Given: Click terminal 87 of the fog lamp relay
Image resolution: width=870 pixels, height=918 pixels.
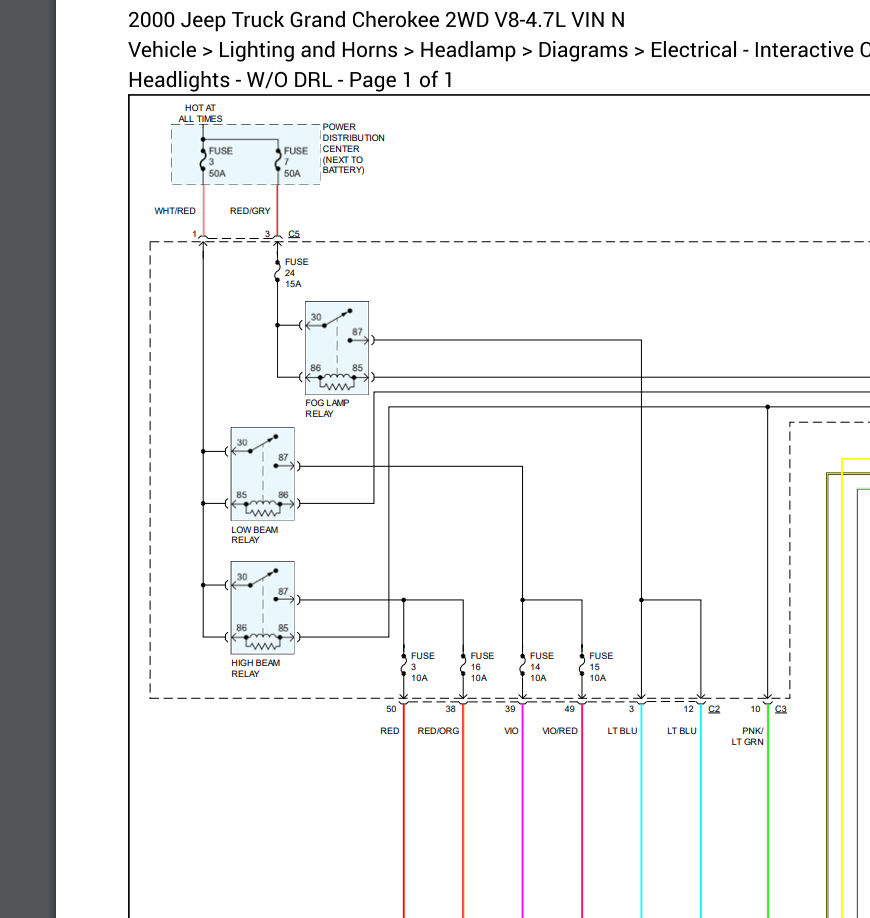Looking at the screenshot, I should coord(358,336).
